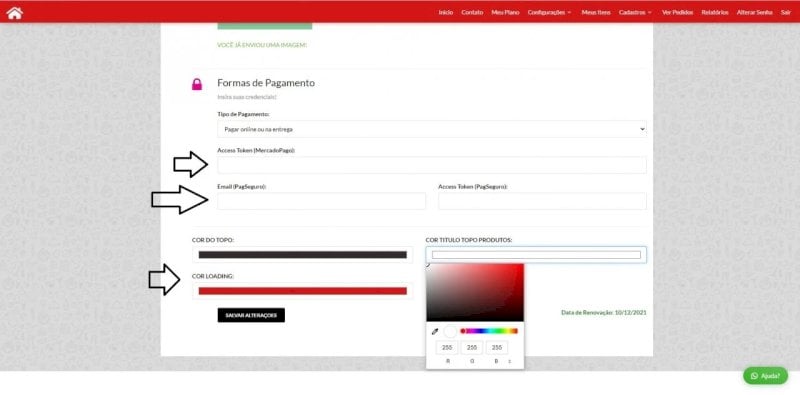Click the Salvar Alterações button
This screenshot has height=395, width=800.
click(x=251, y=315)
